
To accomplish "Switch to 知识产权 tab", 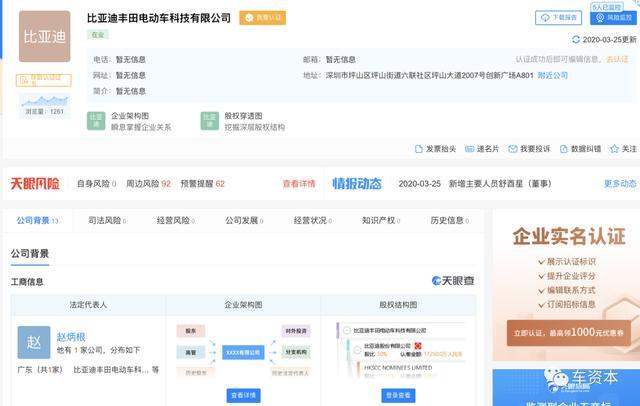I will coord(381,221).
